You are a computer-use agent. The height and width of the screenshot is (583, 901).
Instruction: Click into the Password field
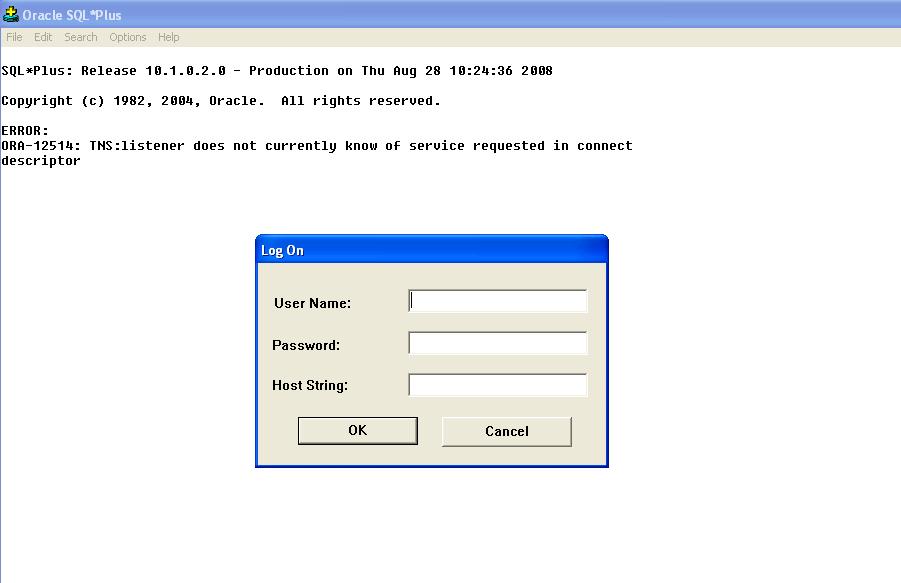[498, 343]
